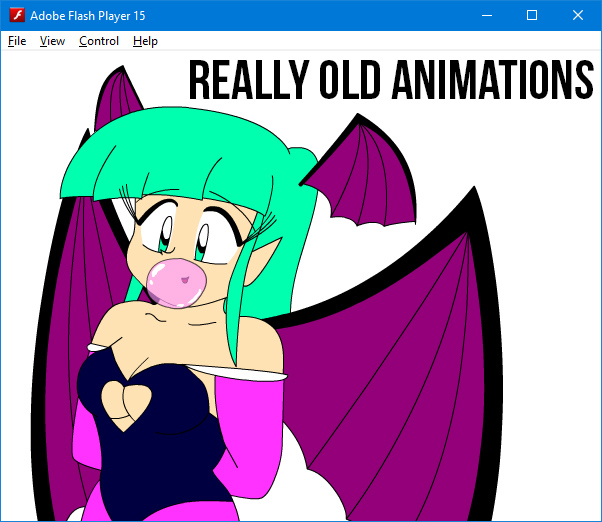Screen dimensions: 602x522
Task: Click the heart-shaped cutout on the outfit
Action: coord(127,406)
